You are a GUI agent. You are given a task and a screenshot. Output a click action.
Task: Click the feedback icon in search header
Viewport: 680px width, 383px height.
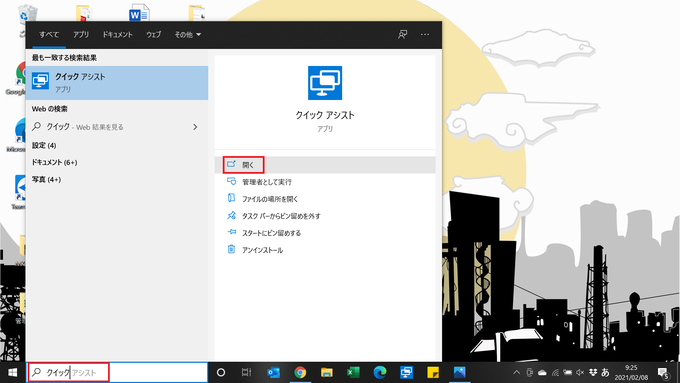402,35
